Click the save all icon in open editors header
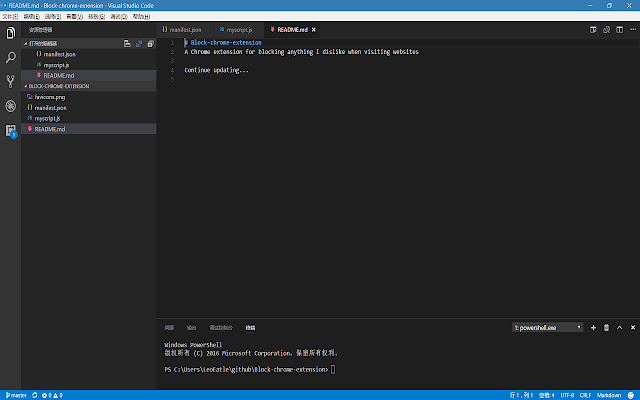 [x=139, y=44]
